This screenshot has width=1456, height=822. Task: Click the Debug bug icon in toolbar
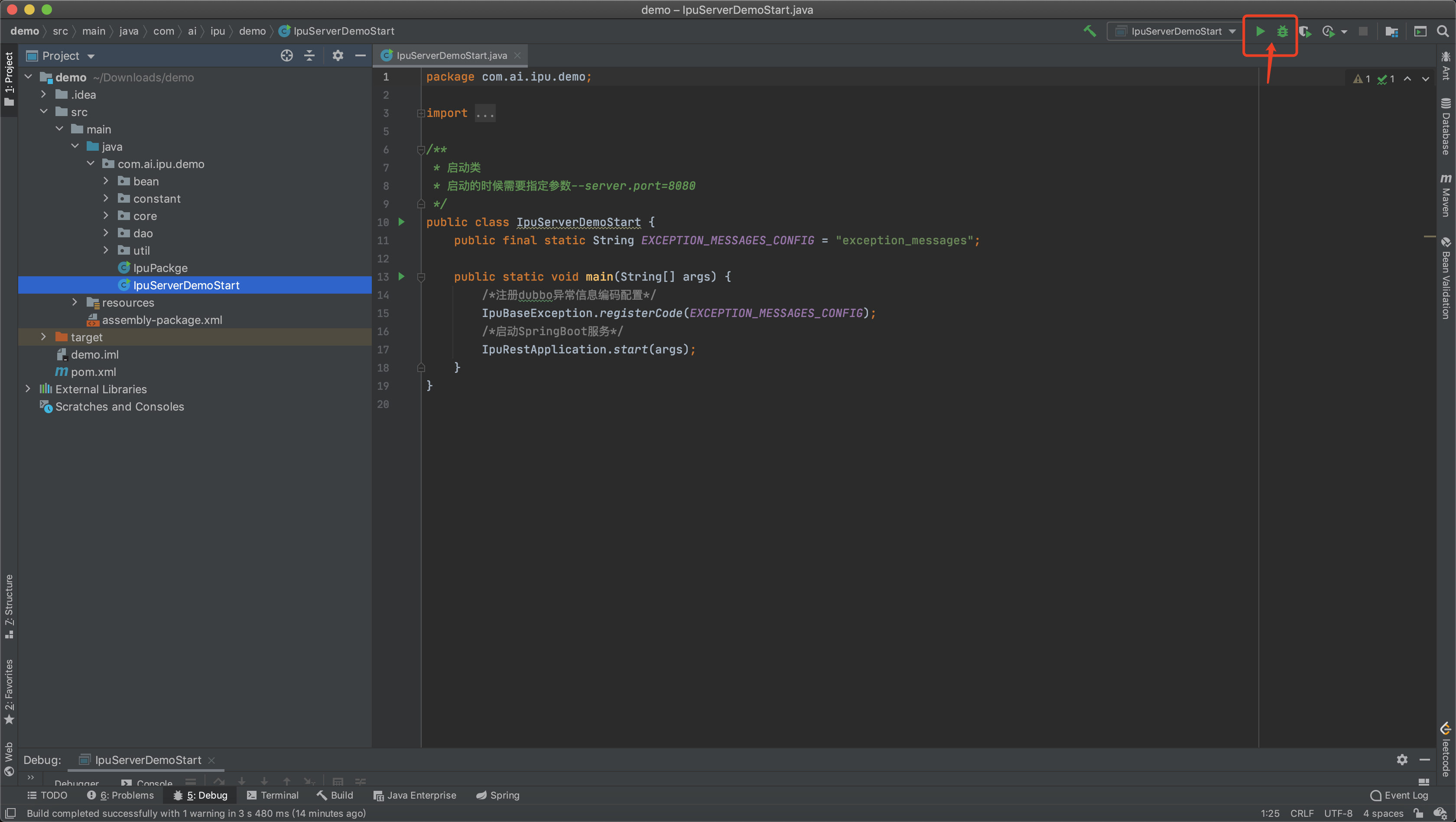pyautogui.click(x=1282, y=31)
